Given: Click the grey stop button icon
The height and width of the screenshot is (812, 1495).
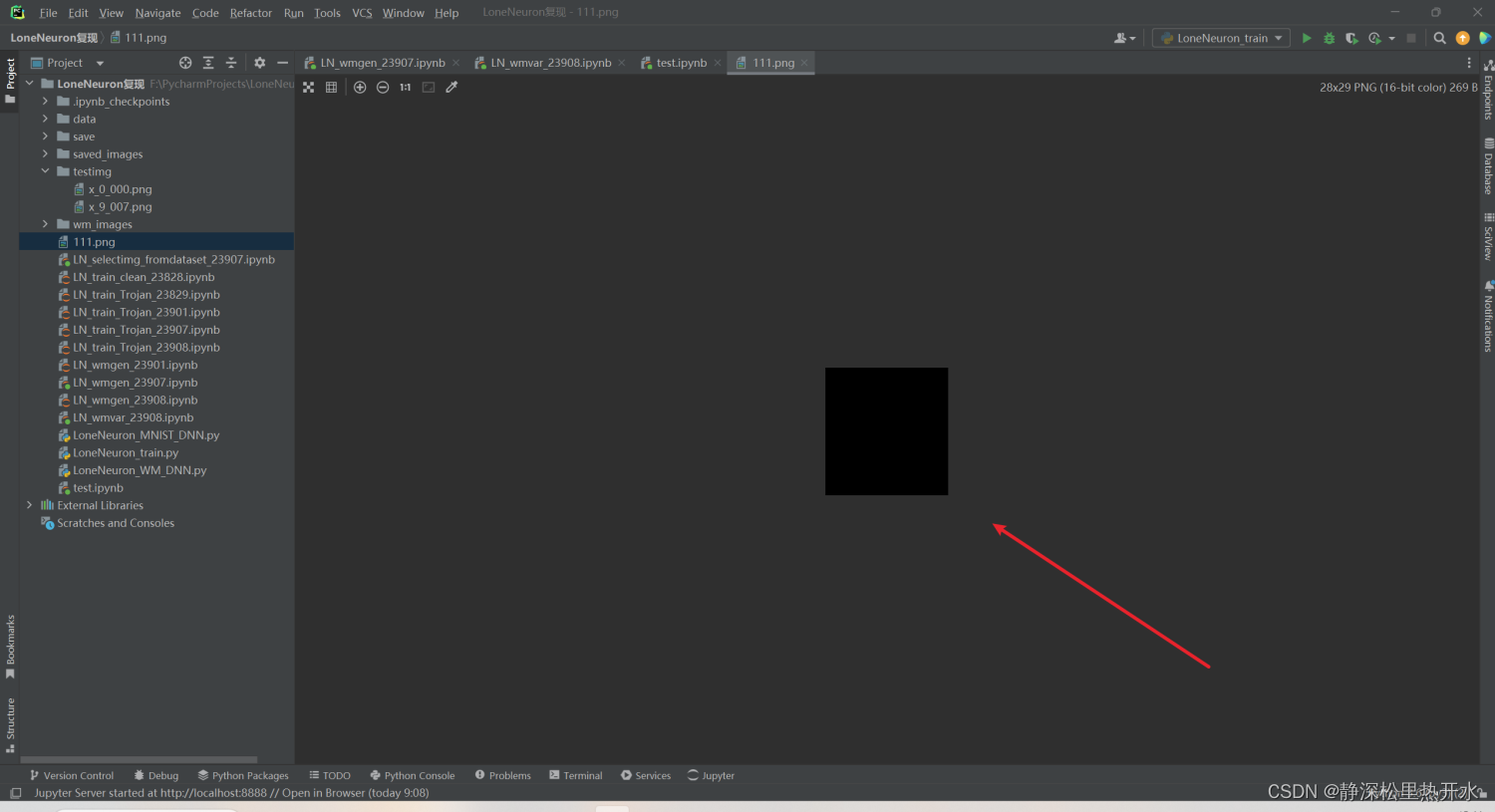Looking at the screenshot, I should click(x=1411, y=38).
